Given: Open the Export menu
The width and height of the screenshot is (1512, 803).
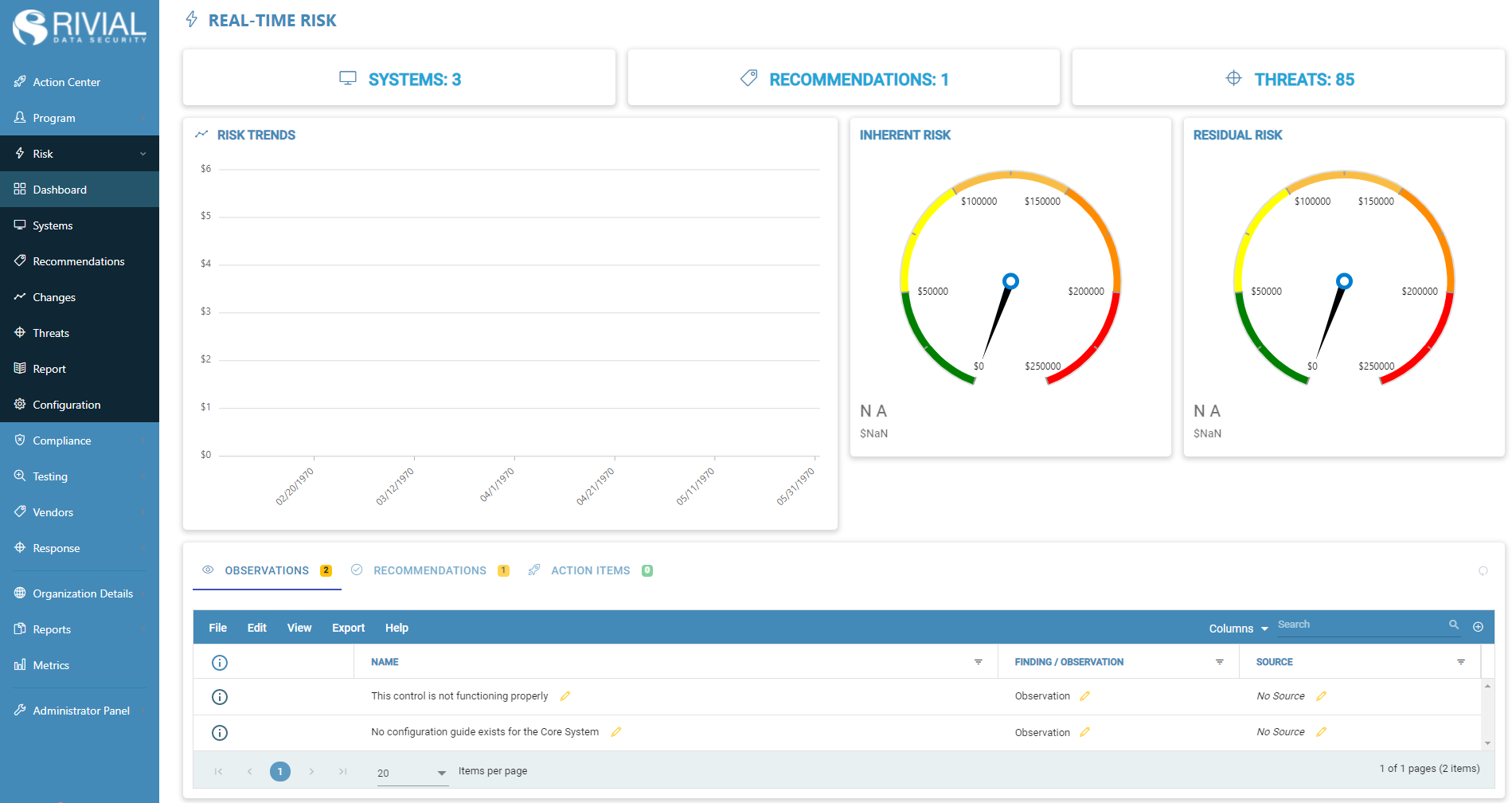Looking at the screenshot, I should tap(348, 628).
